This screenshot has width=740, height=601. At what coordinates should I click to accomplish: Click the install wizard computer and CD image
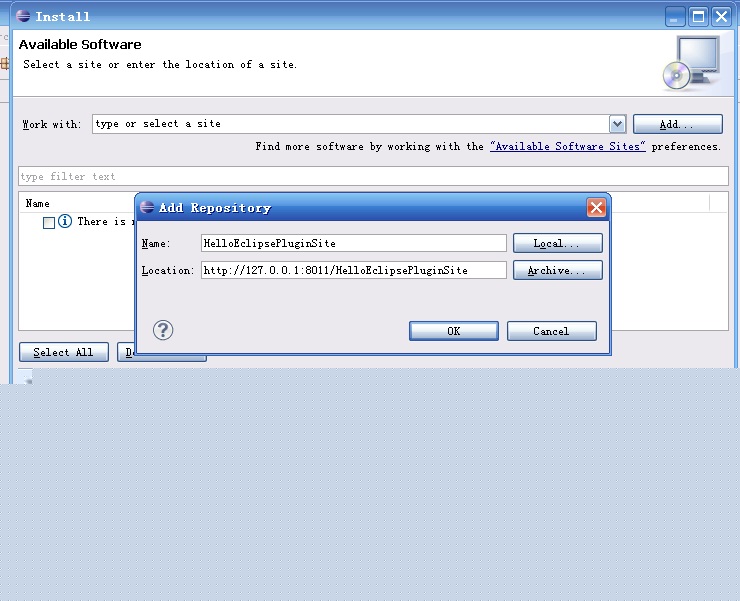691,63
